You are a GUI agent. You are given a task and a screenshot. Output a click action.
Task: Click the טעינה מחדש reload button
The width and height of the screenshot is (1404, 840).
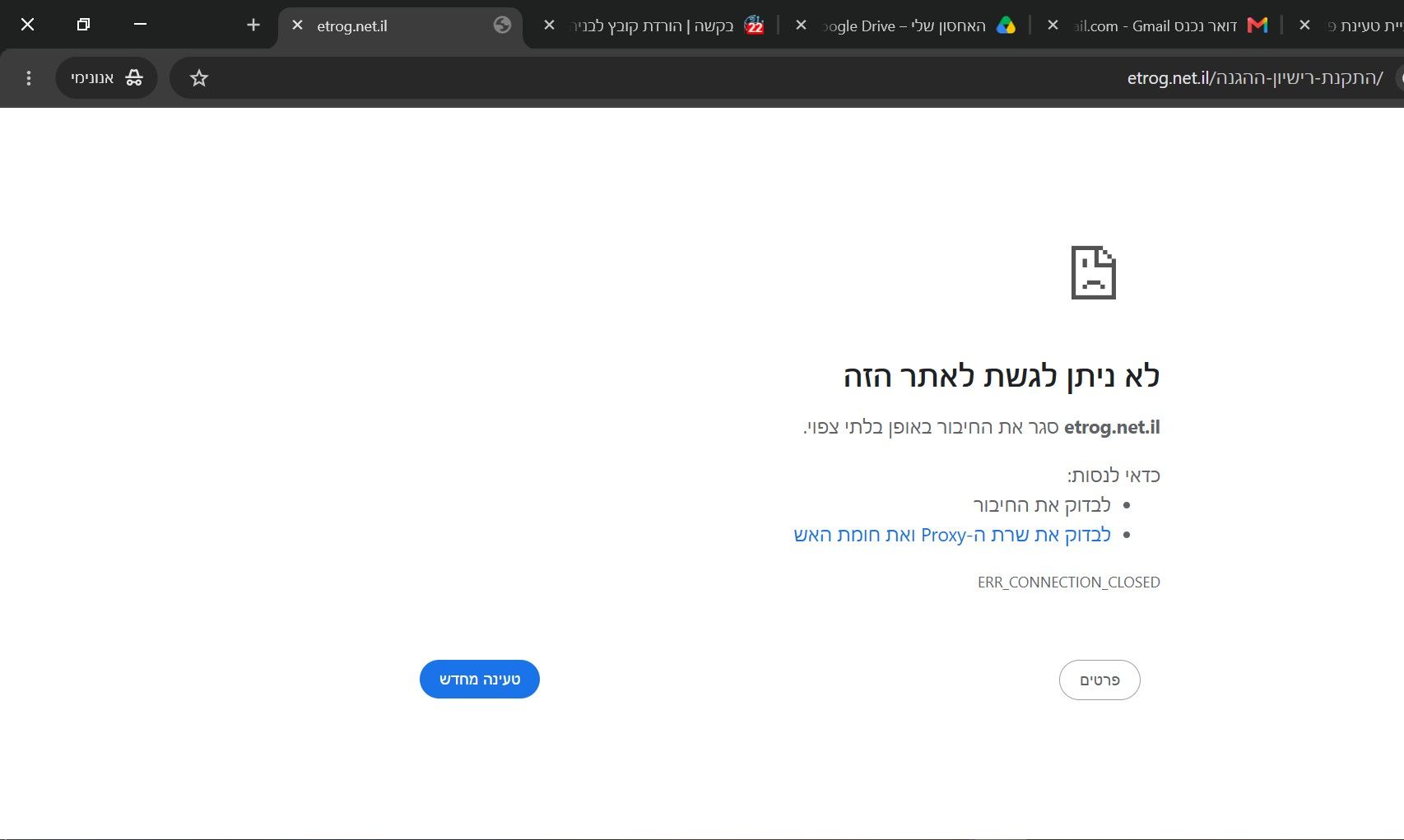[x=480, y=680]
